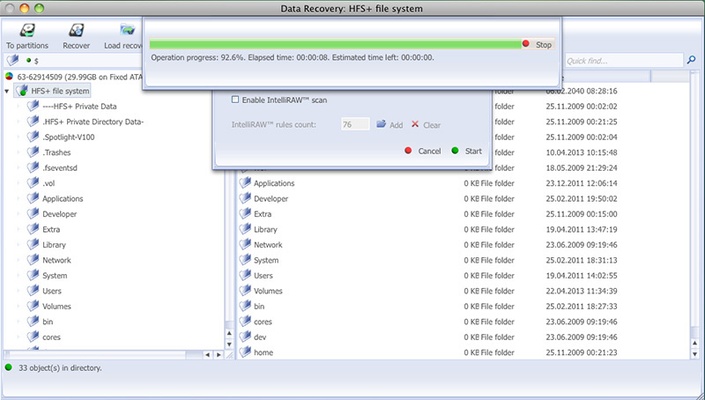Cancel the scan options dialog
Screen dimensions: 705x400
[423, 151]
